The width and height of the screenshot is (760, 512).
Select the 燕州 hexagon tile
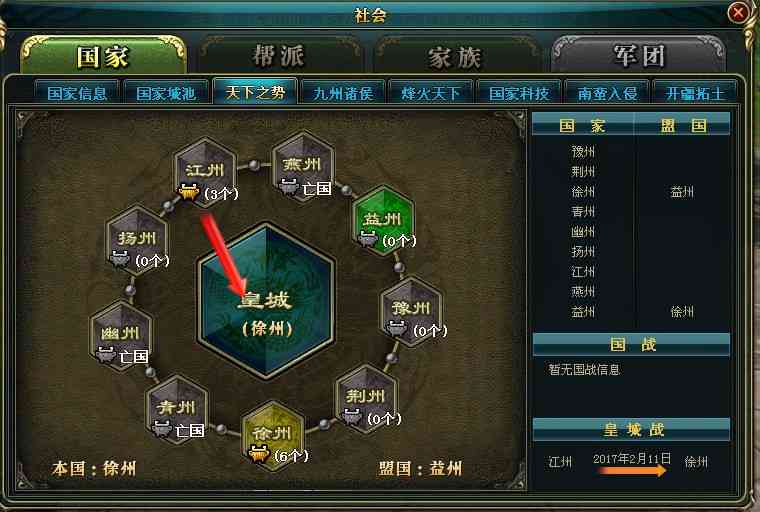pyautogui.click(x=303, y=166)
